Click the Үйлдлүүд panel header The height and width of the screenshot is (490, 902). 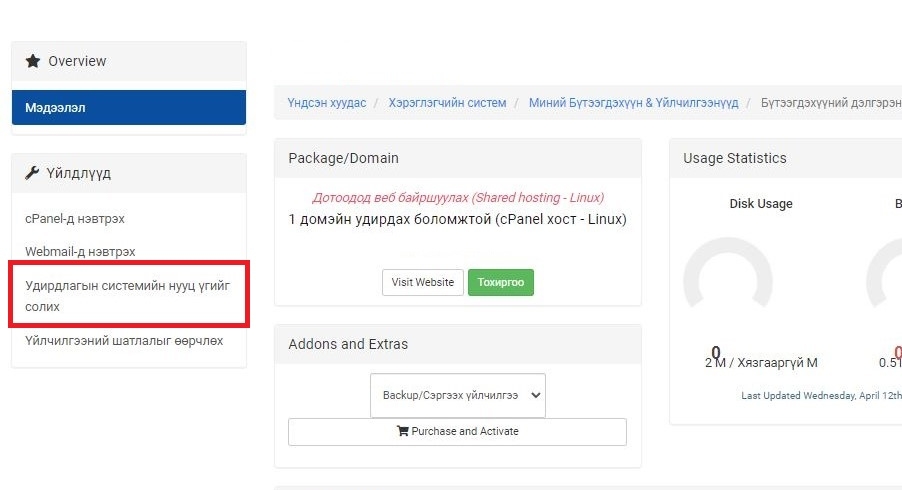[129, 173]
